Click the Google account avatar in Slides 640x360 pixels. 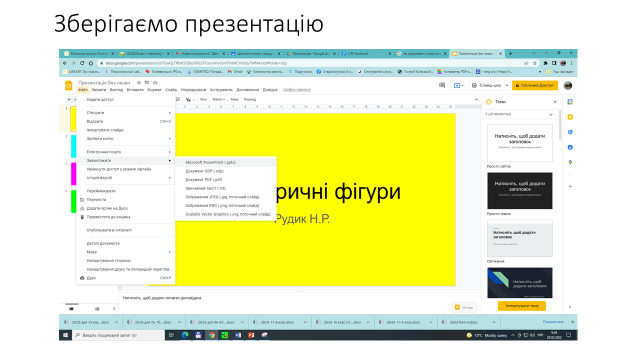tap(568, 85)
